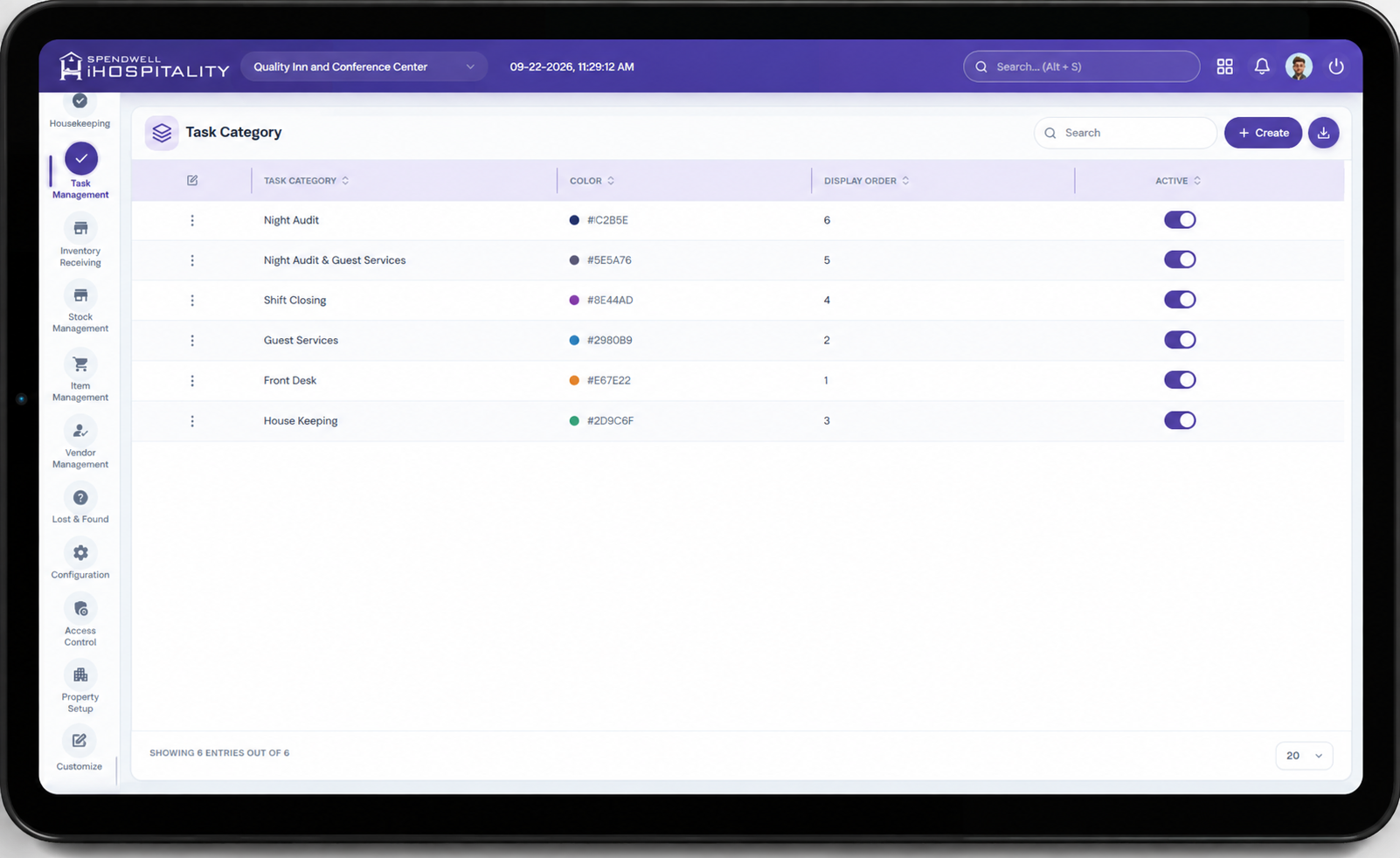Open row actions menu for Guest Services
The image size is (1400, 858).
point(192,341)
